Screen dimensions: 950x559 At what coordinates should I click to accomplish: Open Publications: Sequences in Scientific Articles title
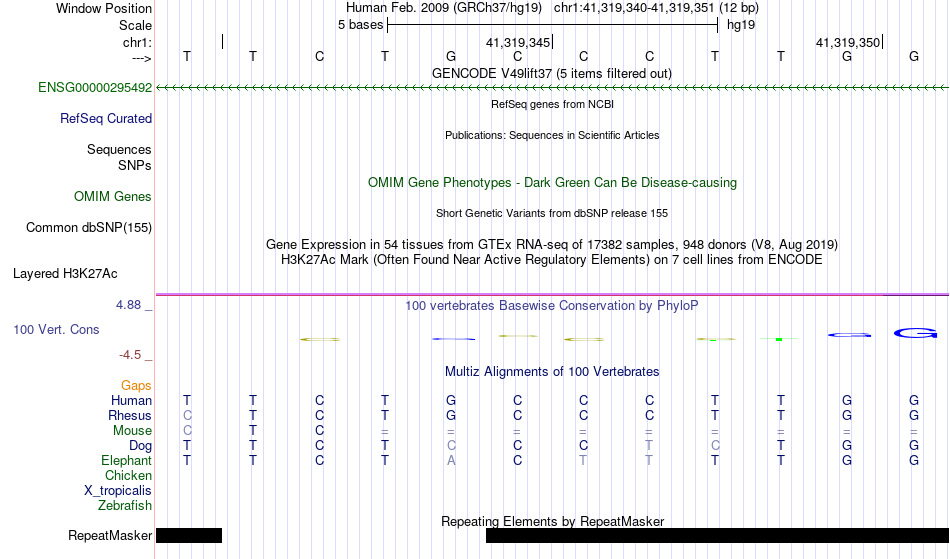pyautogui.click(x=552, y=135)
